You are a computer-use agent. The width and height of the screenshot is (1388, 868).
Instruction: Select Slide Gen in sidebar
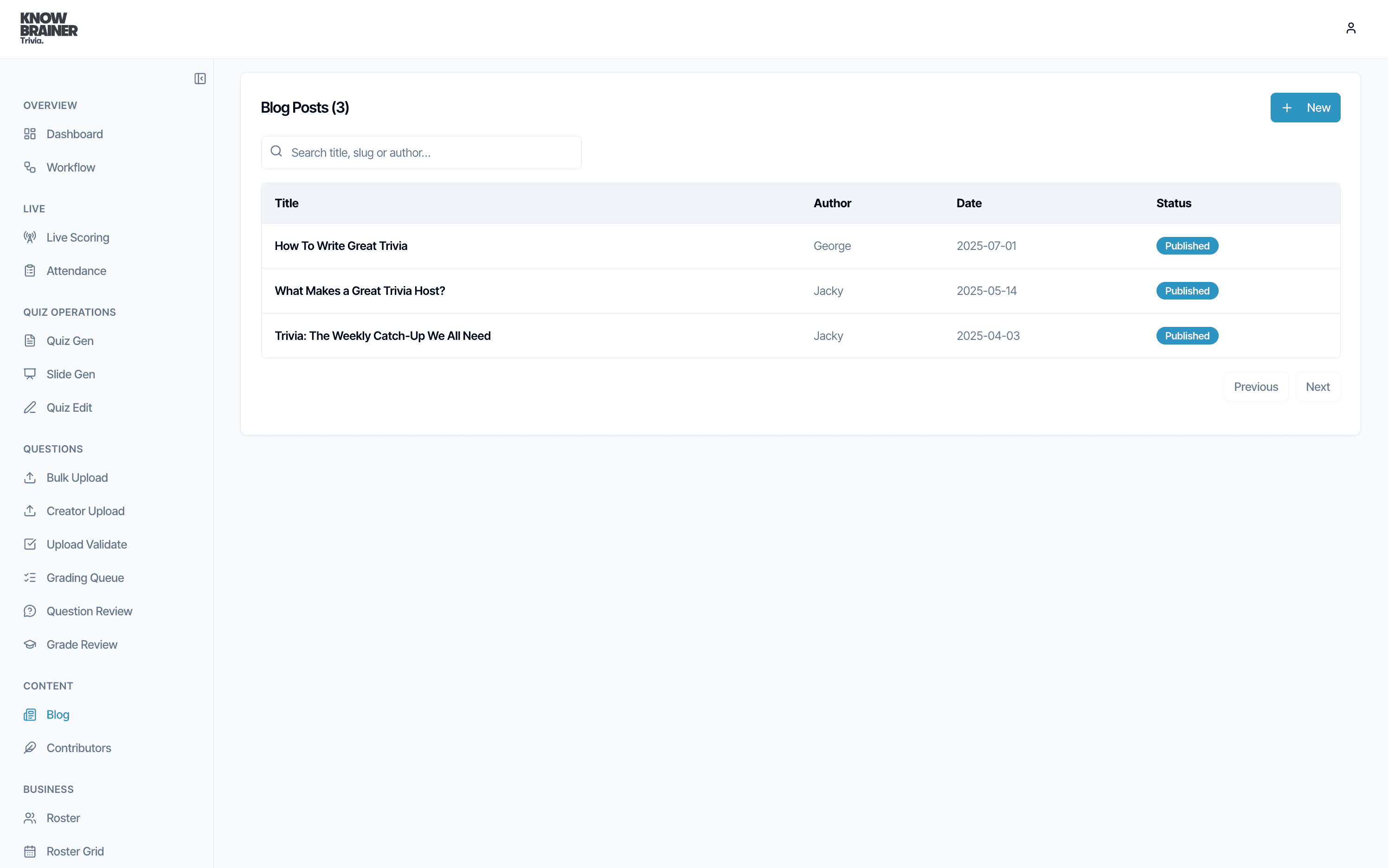click(71, 374)
